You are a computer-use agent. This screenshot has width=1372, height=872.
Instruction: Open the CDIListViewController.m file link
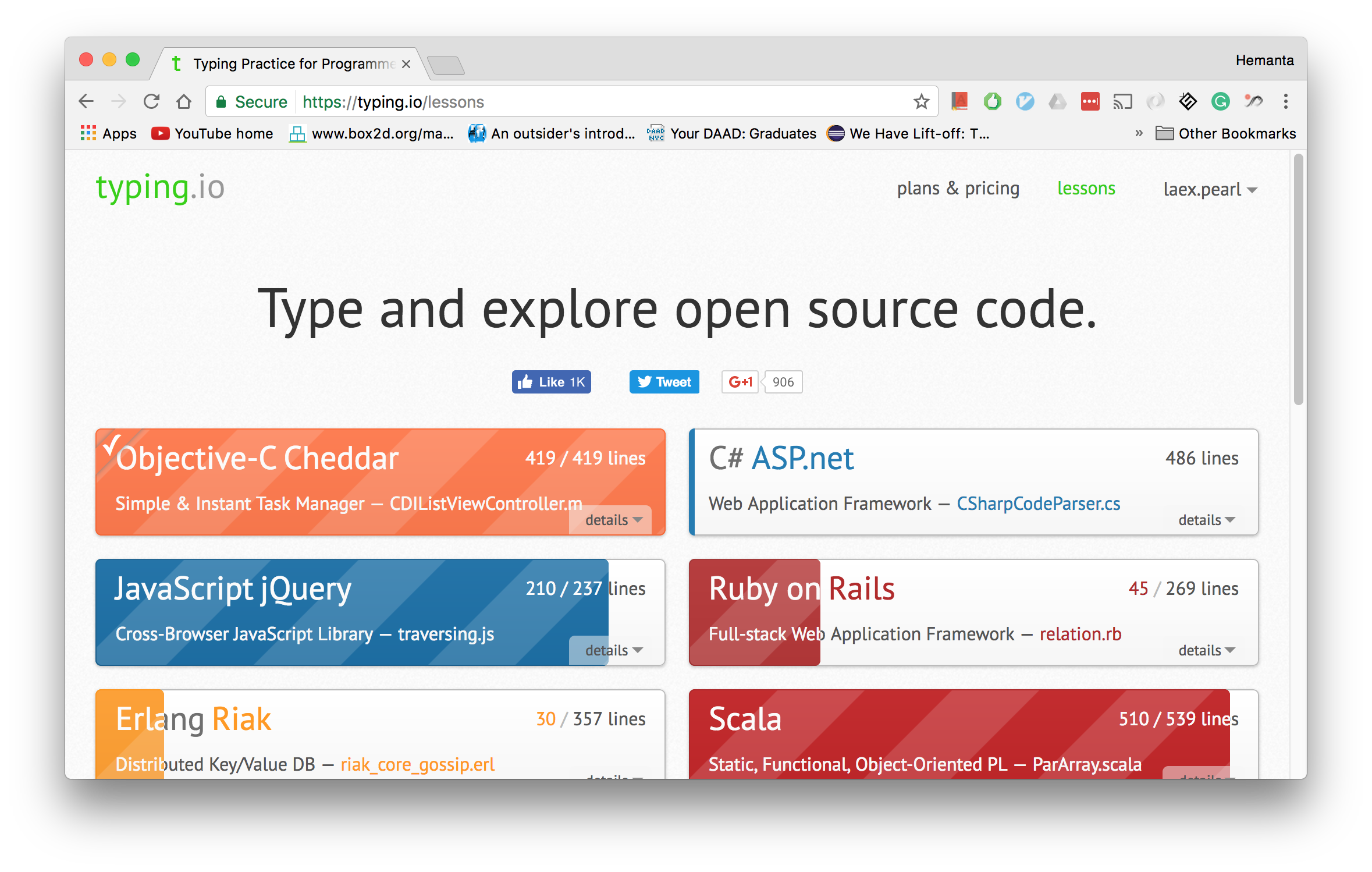pyautogui.click(x=486, y=504)
